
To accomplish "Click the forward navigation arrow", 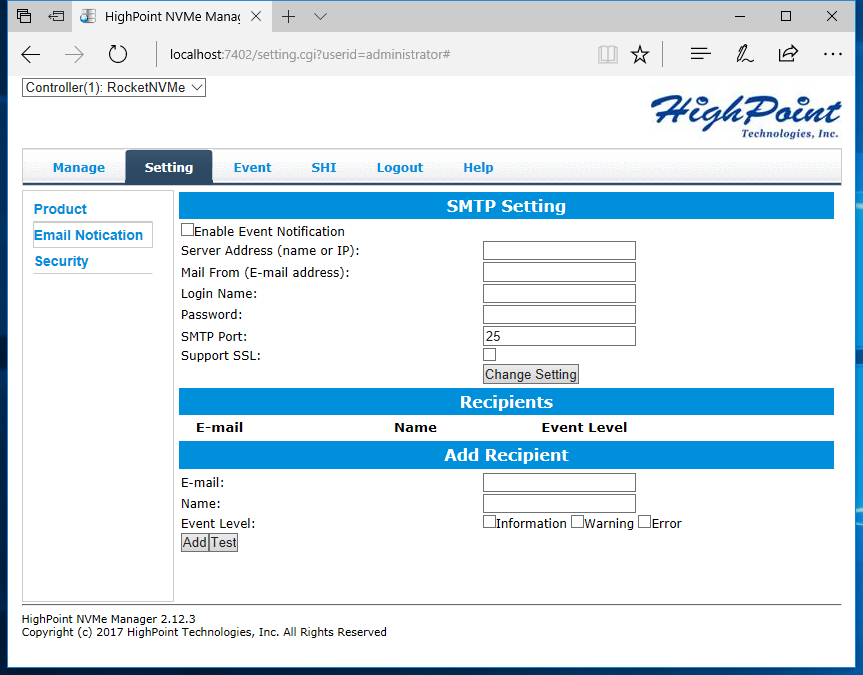I will click(x=74, y=54).
